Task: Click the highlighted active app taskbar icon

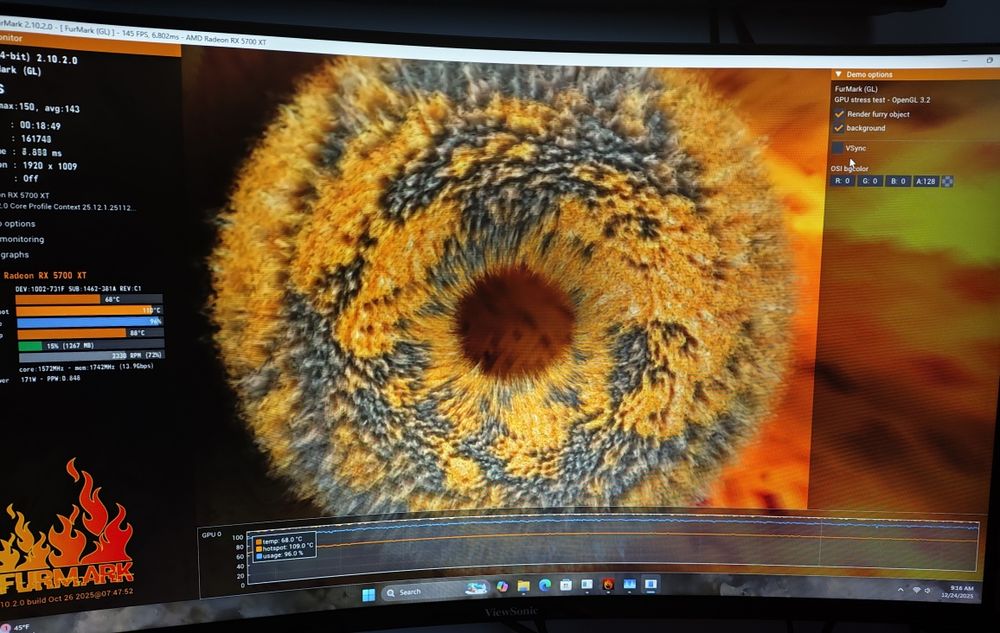Action: click(651, 584)
